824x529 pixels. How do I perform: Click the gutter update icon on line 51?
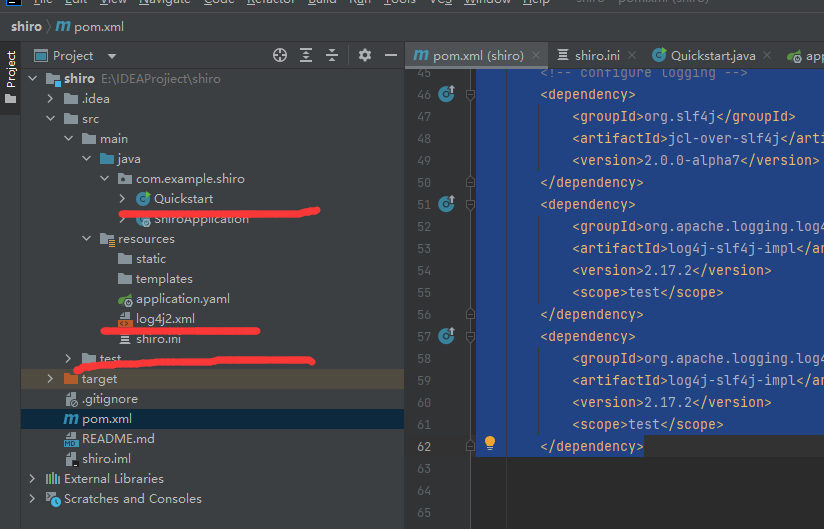(x=446, y=204)
